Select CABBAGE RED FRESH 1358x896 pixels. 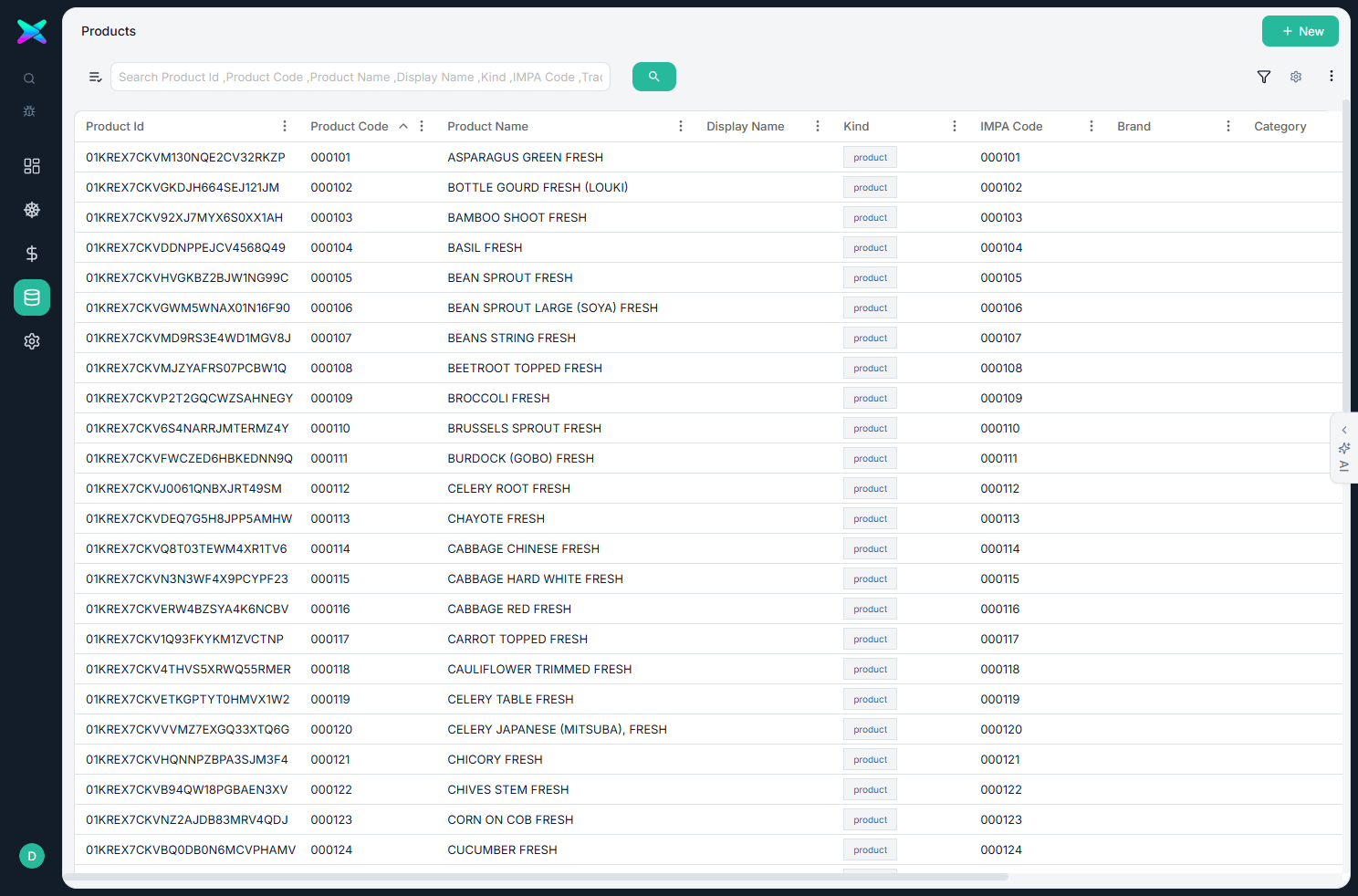click(x=509, y=609)
